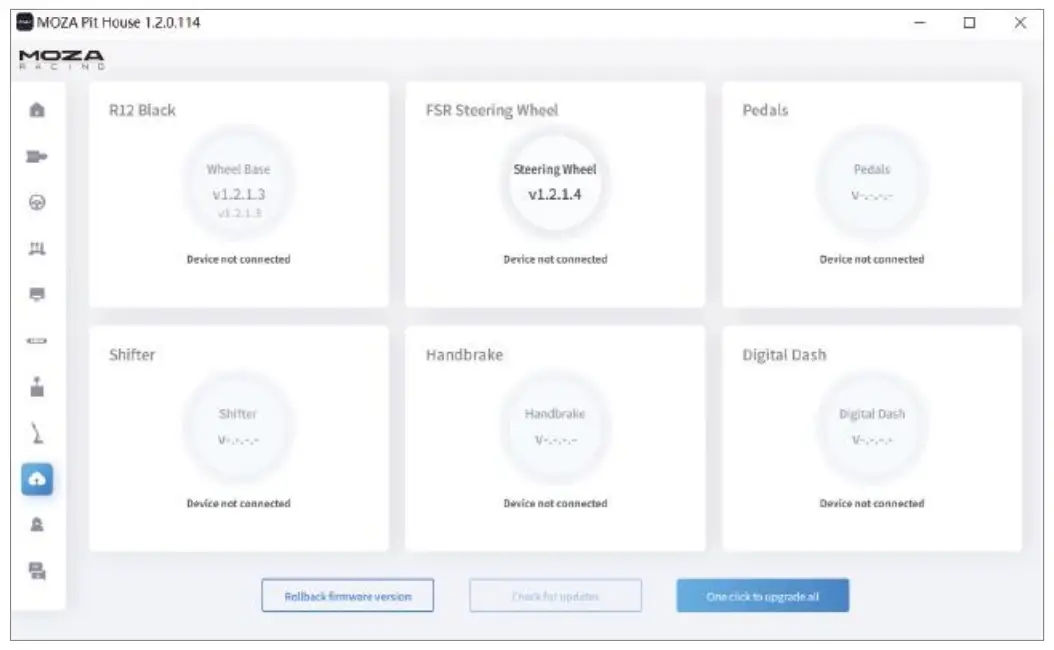
Task: Click the MOZA Racing logo
Action: tap(61, 59)
